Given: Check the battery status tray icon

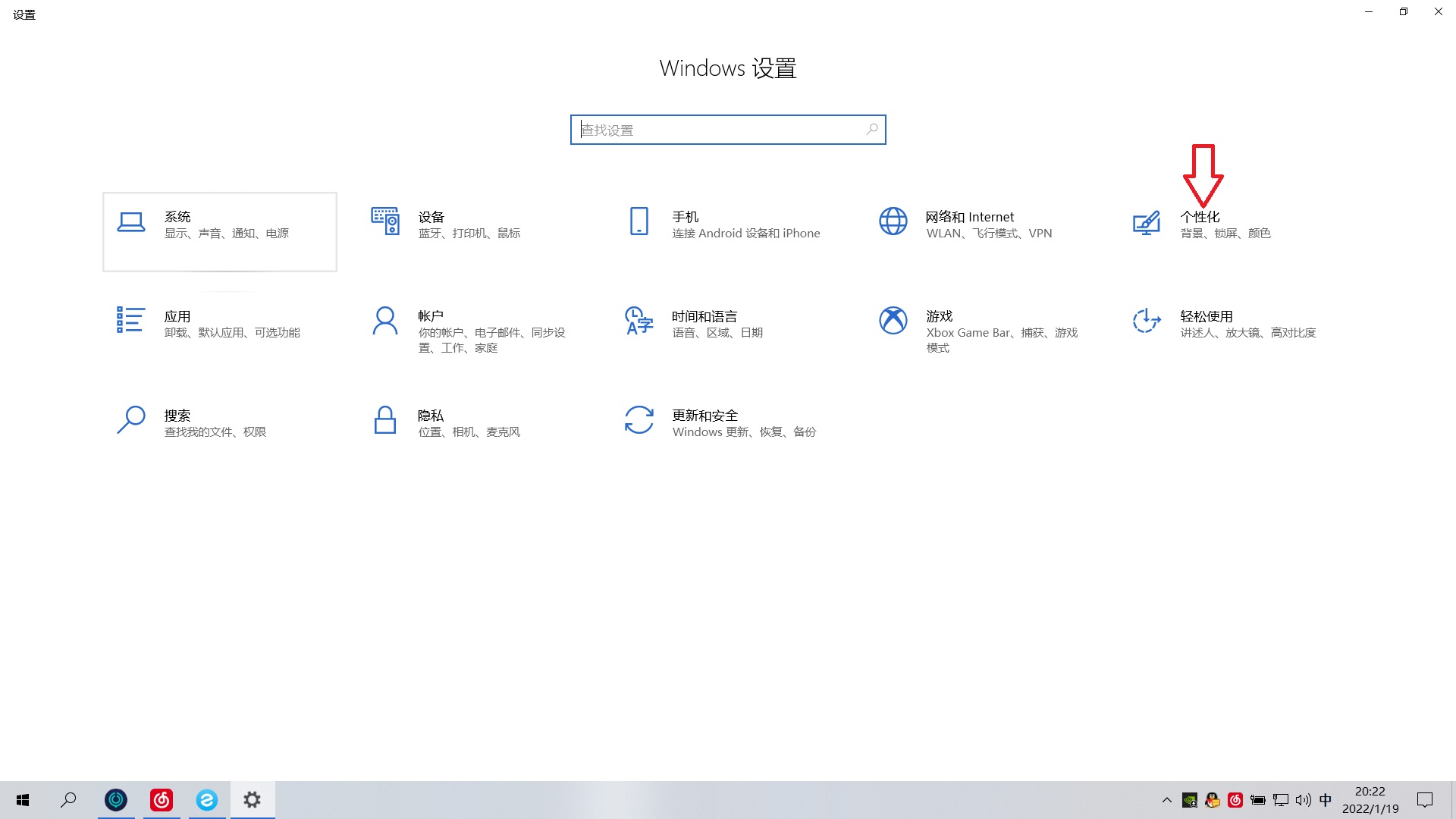Looking at the screenshot, I should coord(1258,800).
